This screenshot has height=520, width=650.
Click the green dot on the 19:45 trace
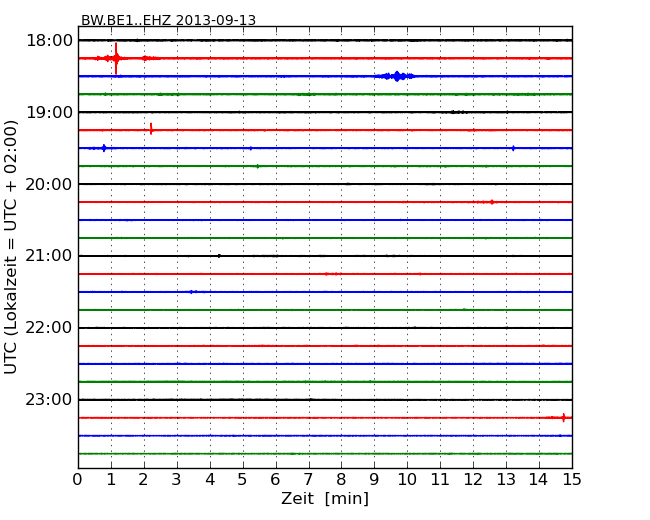coord(257,166)
